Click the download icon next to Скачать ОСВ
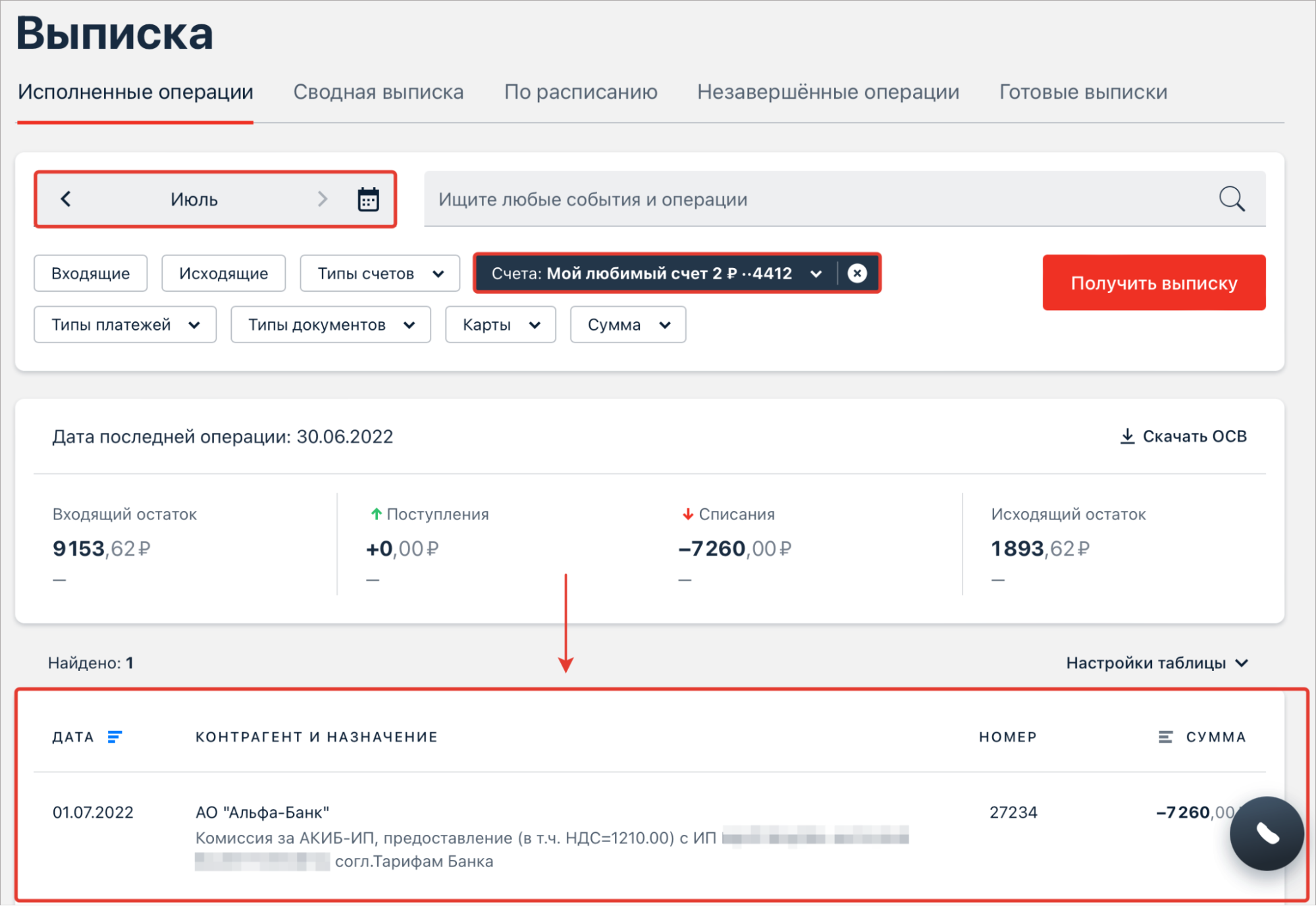The width and height of the screenshot is (1316, 906). [x=1127, y=437]
